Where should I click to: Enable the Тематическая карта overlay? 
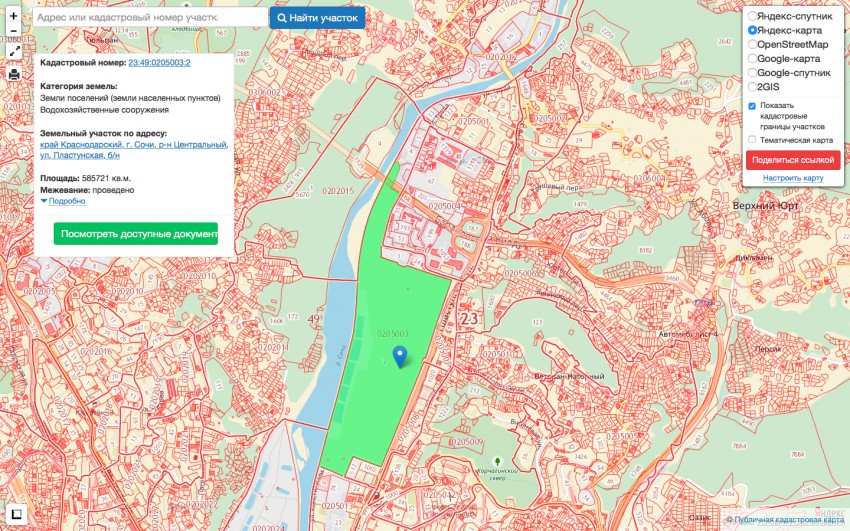752,140
